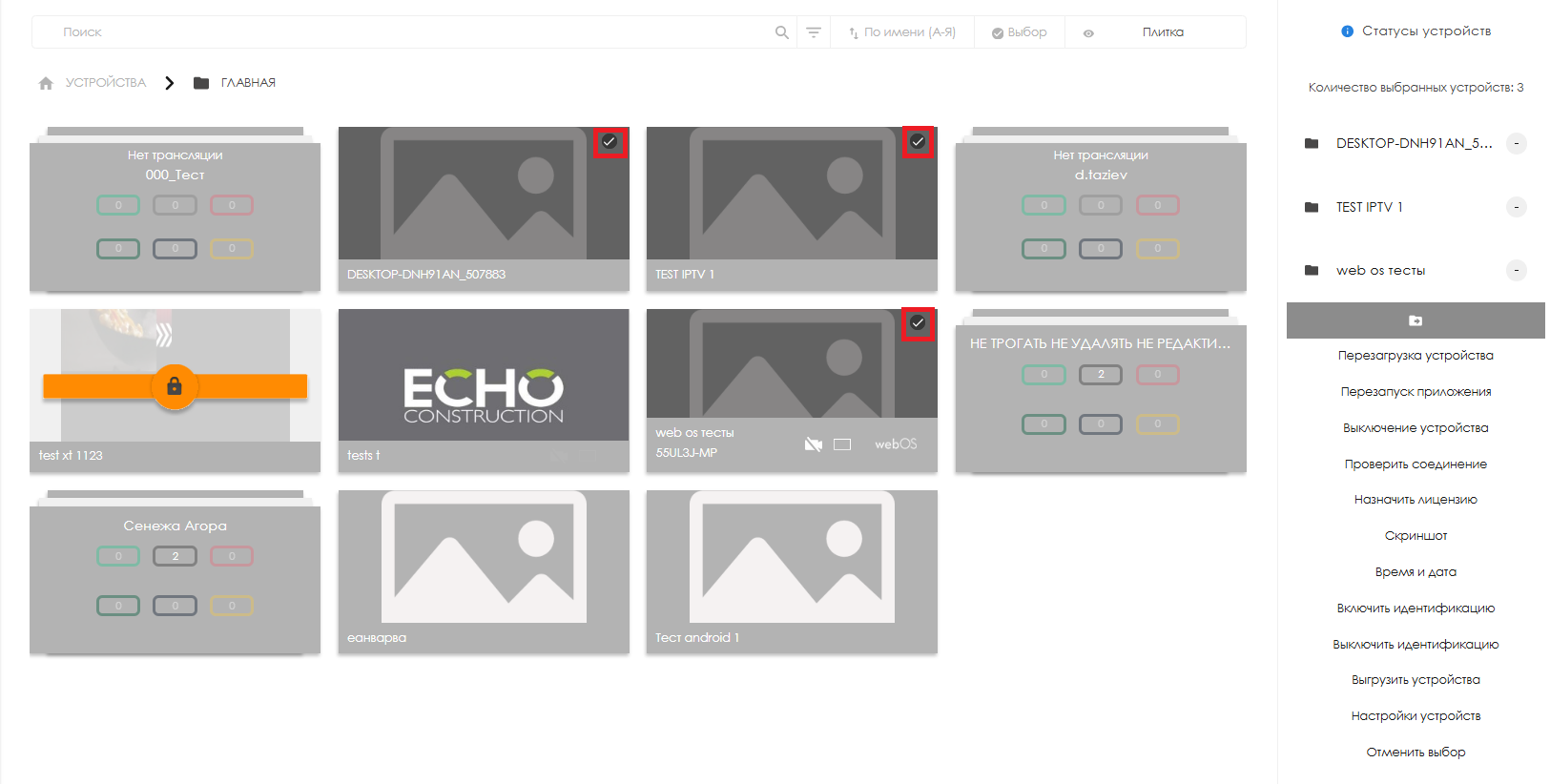Select Перезагрузка устройства action
Viewport: 1550px width, 784px height.
1415,356
